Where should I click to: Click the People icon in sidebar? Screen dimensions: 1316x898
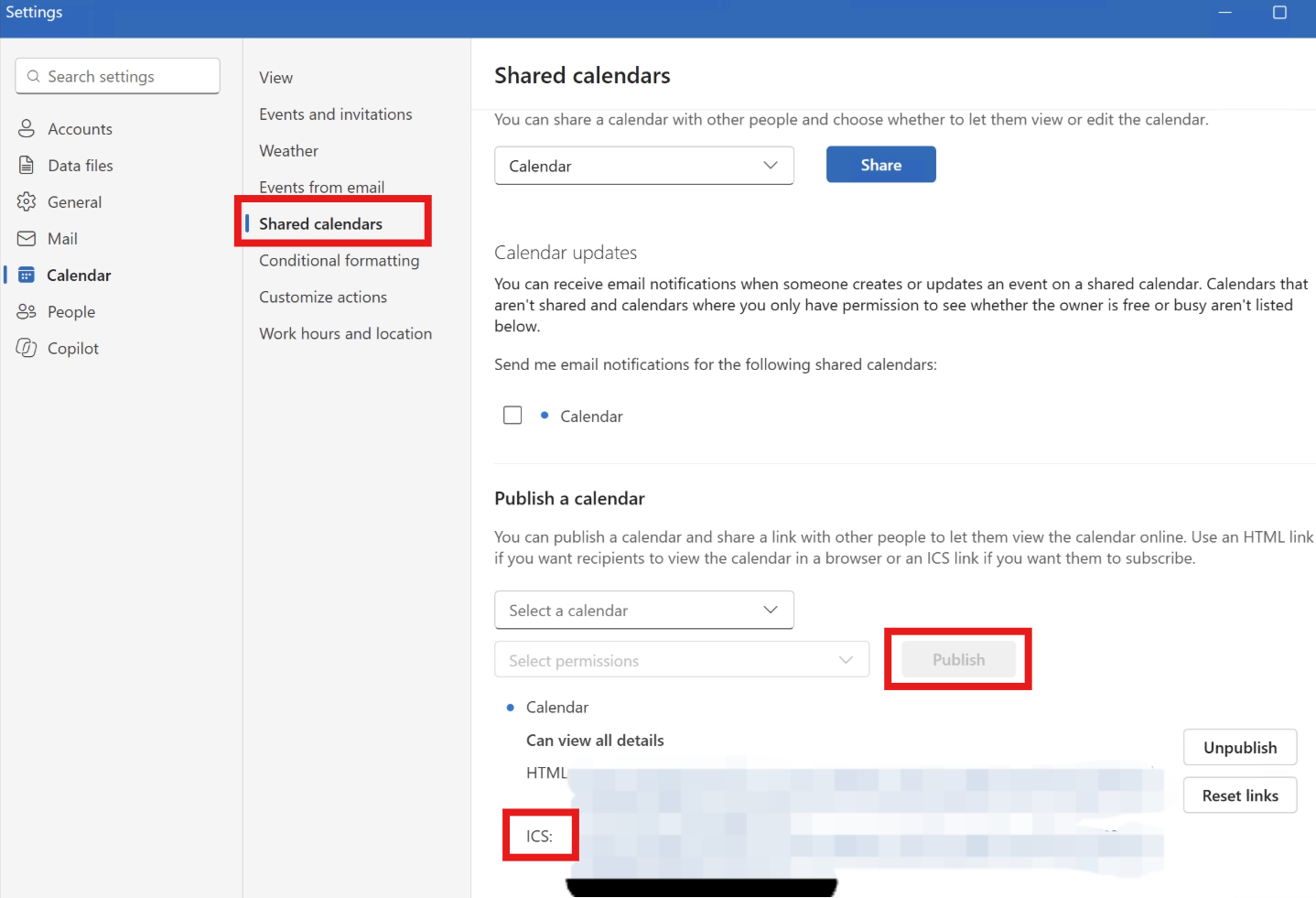click(x=27, y=312)
